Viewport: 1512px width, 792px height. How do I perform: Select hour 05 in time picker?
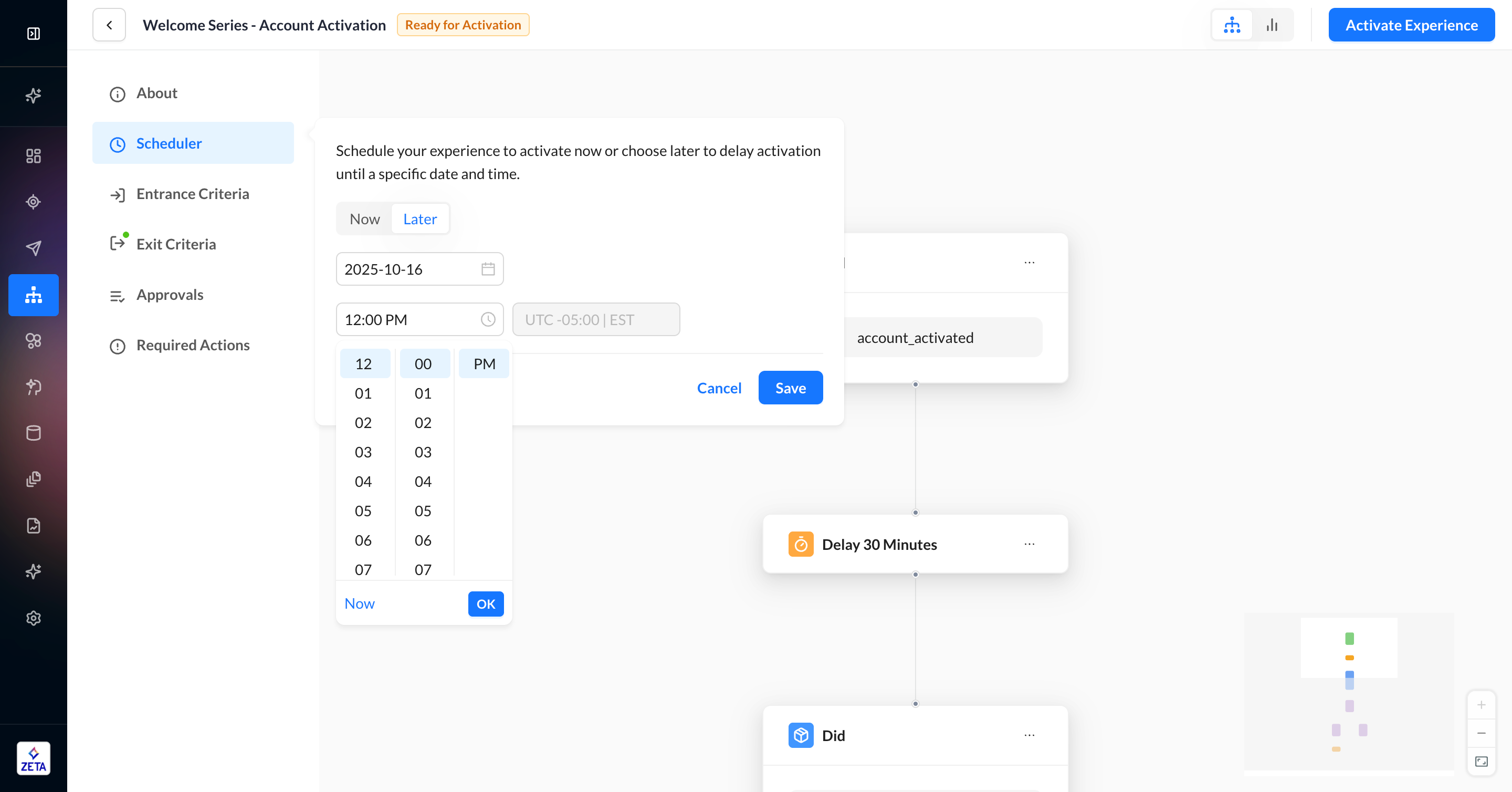tap(363, 511)
